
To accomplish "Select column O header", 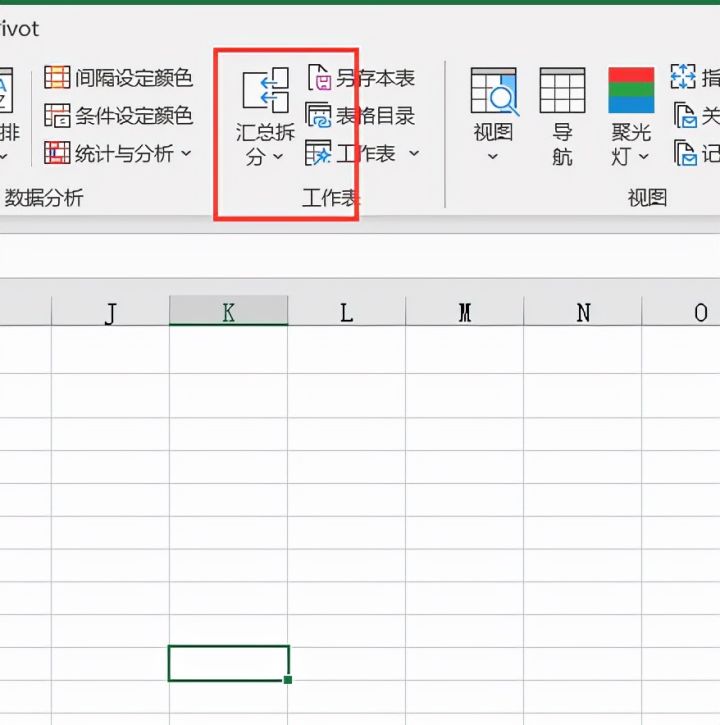I will click(x=681, y=311).
